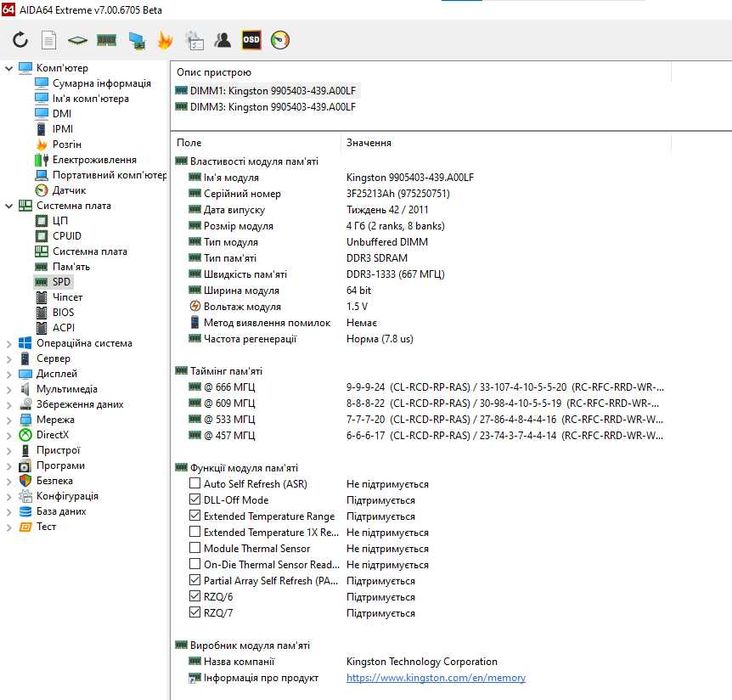
Task: Expand the Мультимедіа tree node
Action: coord(9,389)
